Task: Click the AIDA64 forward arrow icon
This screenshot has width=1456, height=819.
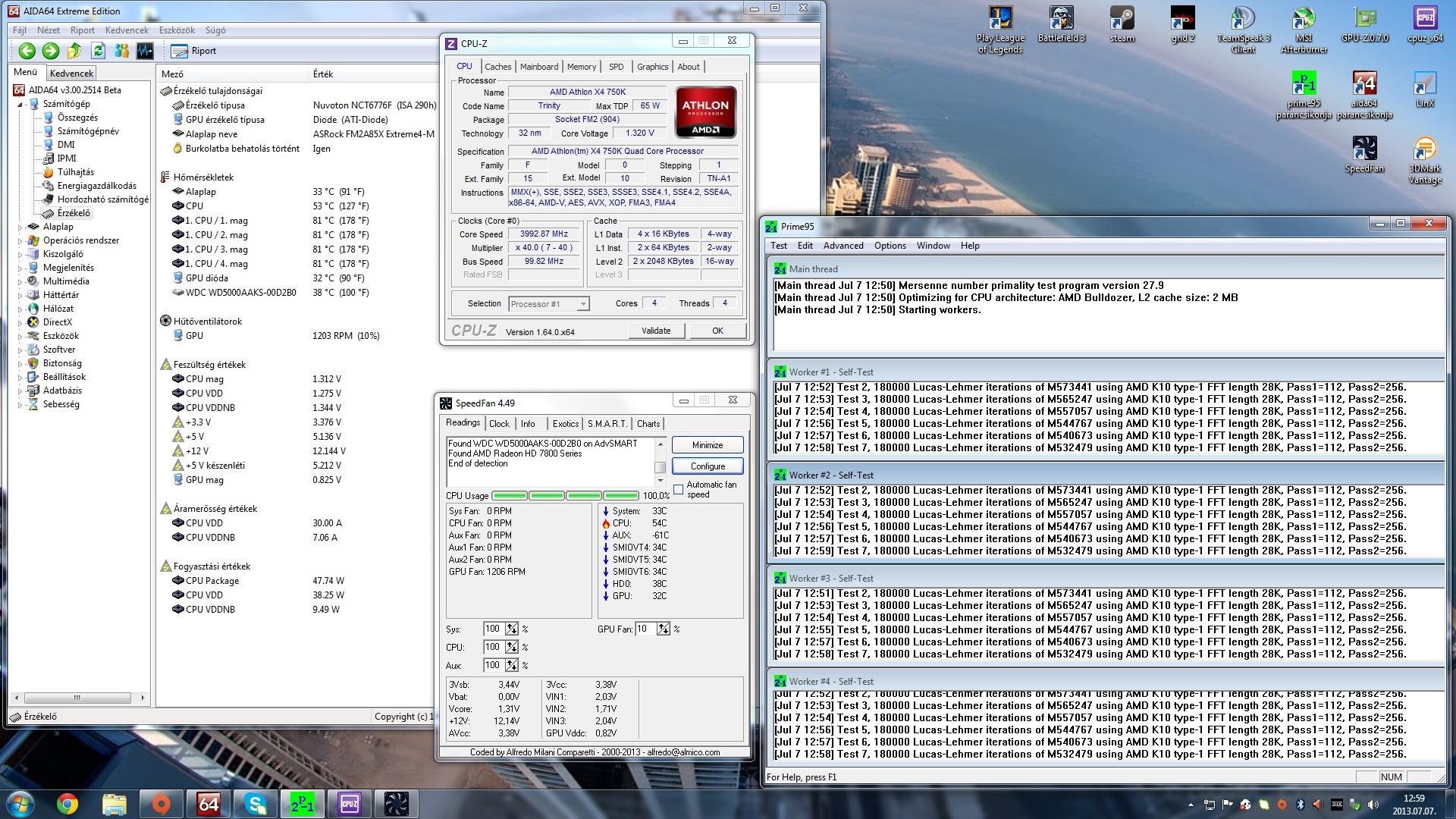Action: [x=51, y=51]
